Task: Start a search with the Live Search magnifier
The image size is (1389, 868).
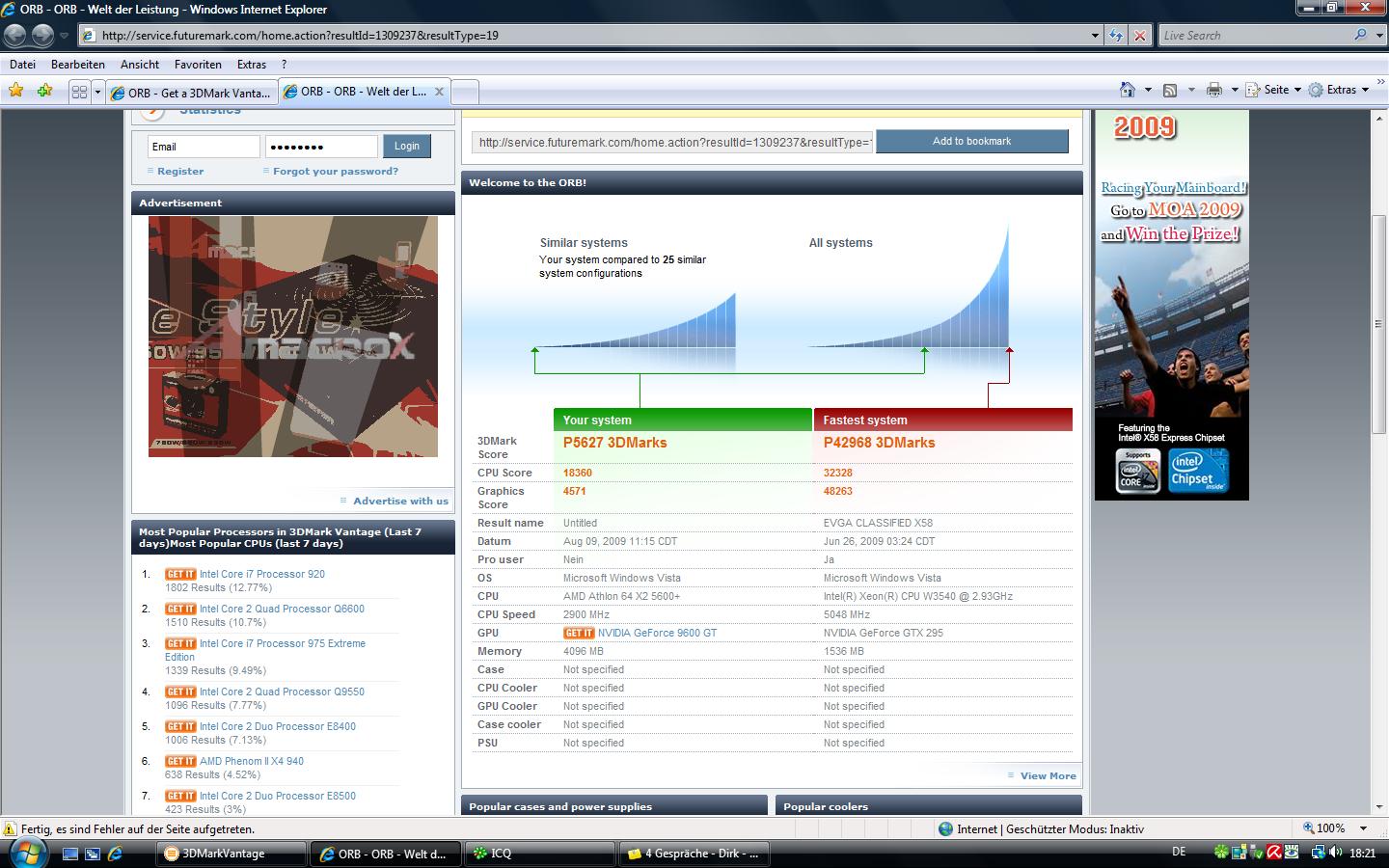Action: 1360,35
